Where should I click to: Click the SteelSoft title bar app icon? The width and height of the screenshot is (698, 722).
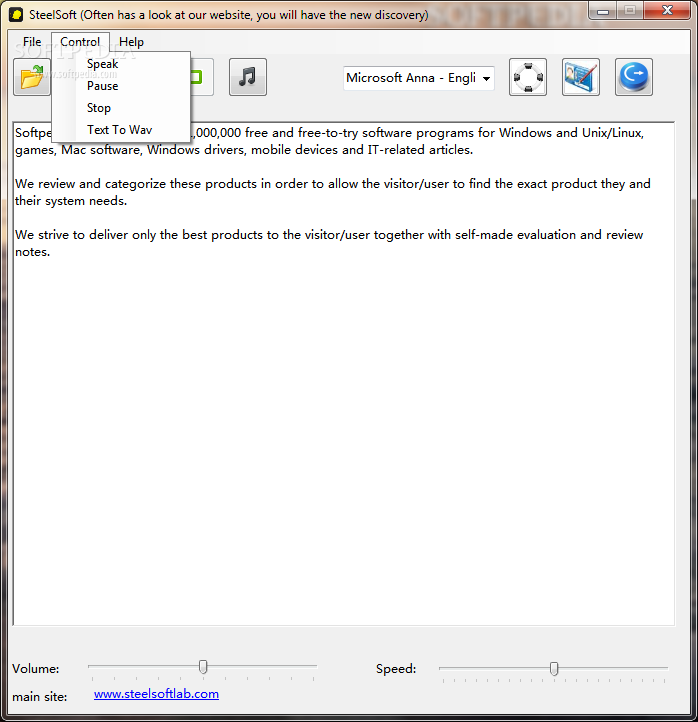(16, 15)
